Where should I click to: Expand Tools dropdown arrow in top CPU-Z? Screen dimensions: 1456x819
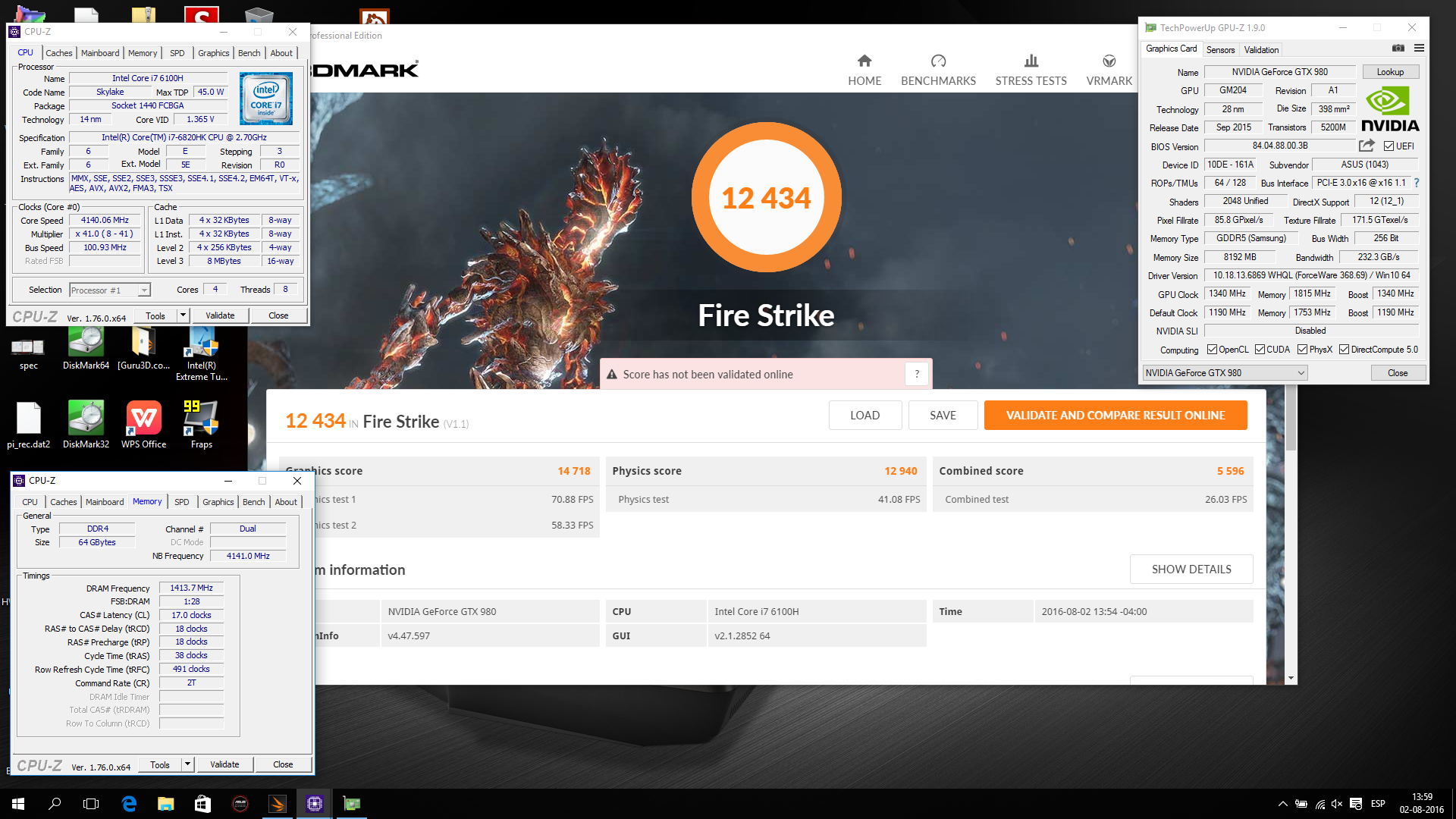pyautogui.click(x=183, y=315)
